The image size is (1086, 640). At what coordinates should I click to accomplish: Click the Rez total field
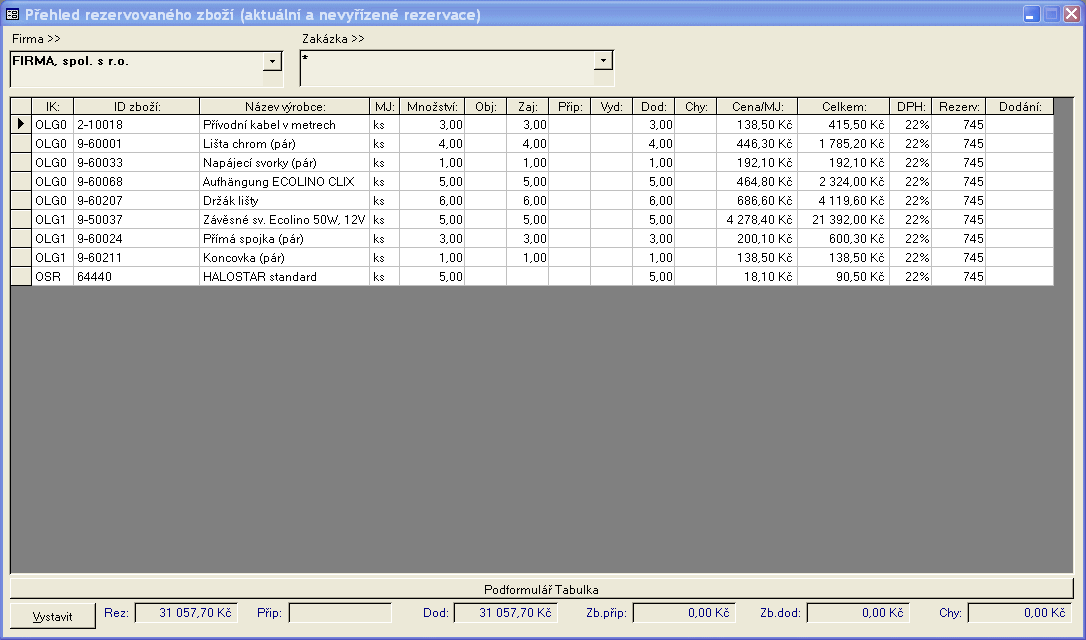coord(185,613)
